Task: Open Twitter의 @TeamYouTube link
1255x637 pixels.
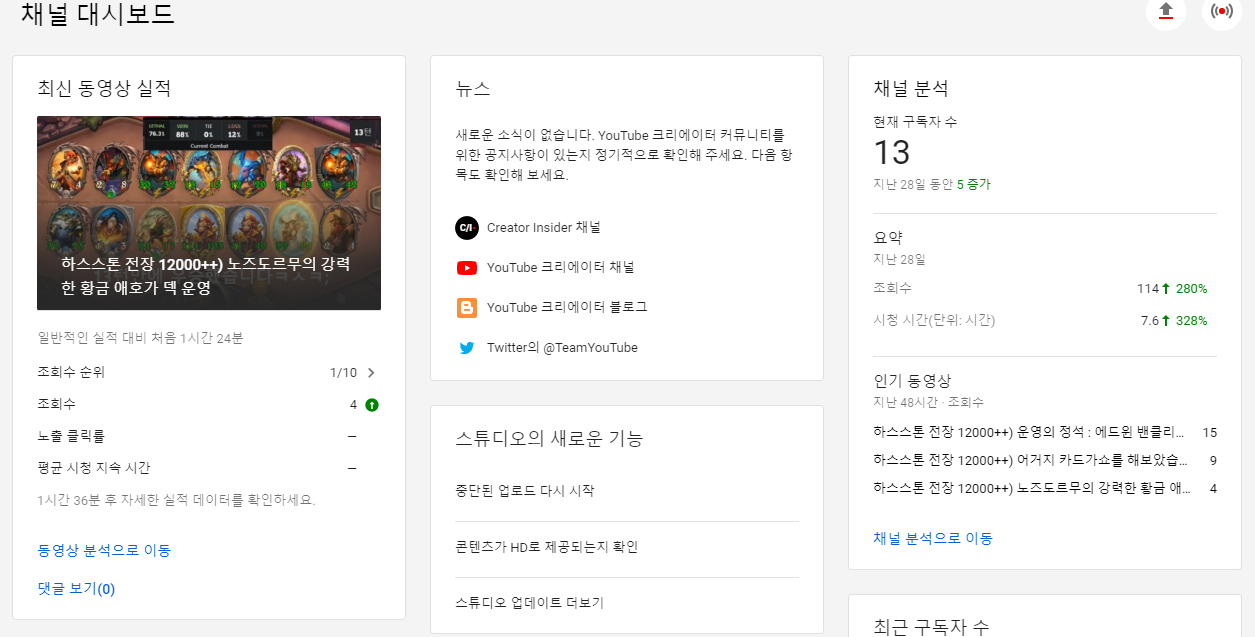Action: tap(562, 348)
